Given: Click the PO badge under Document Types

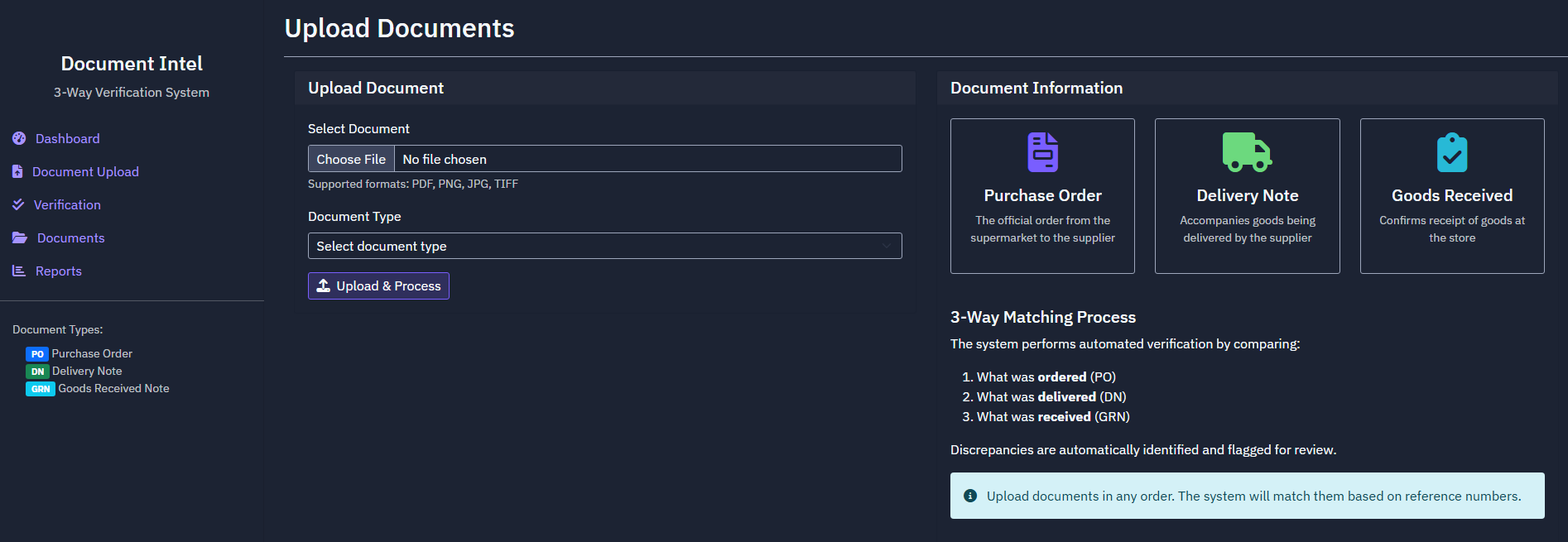Looking at the screenshot, I should point(37,354).
